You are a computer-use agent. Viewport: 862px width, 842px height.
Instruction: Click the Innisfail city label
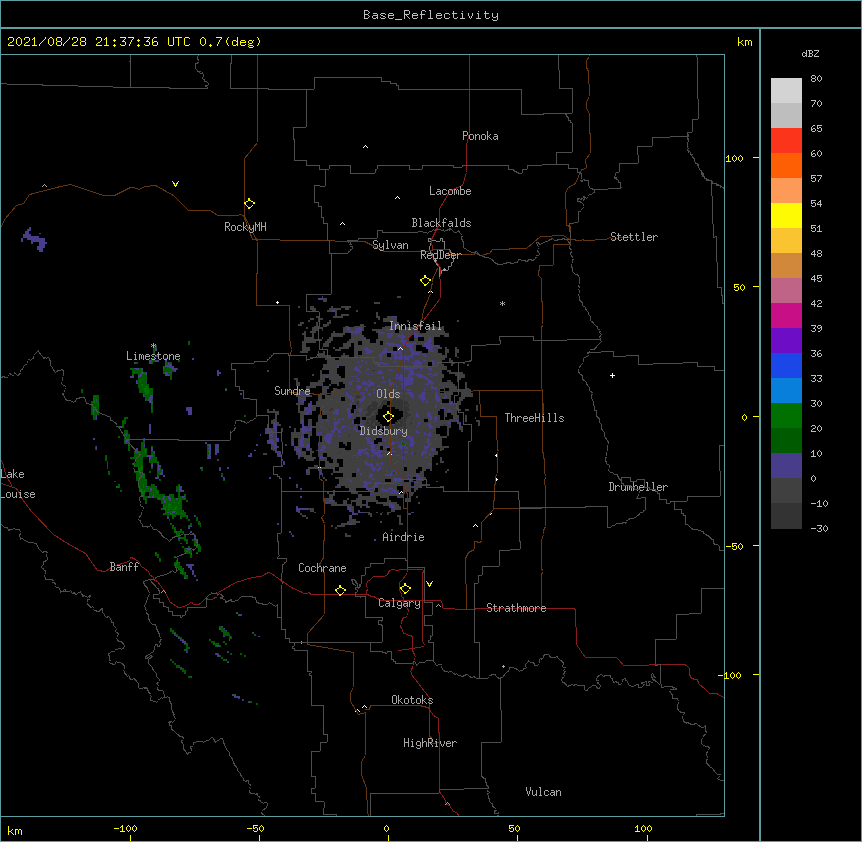416,326
